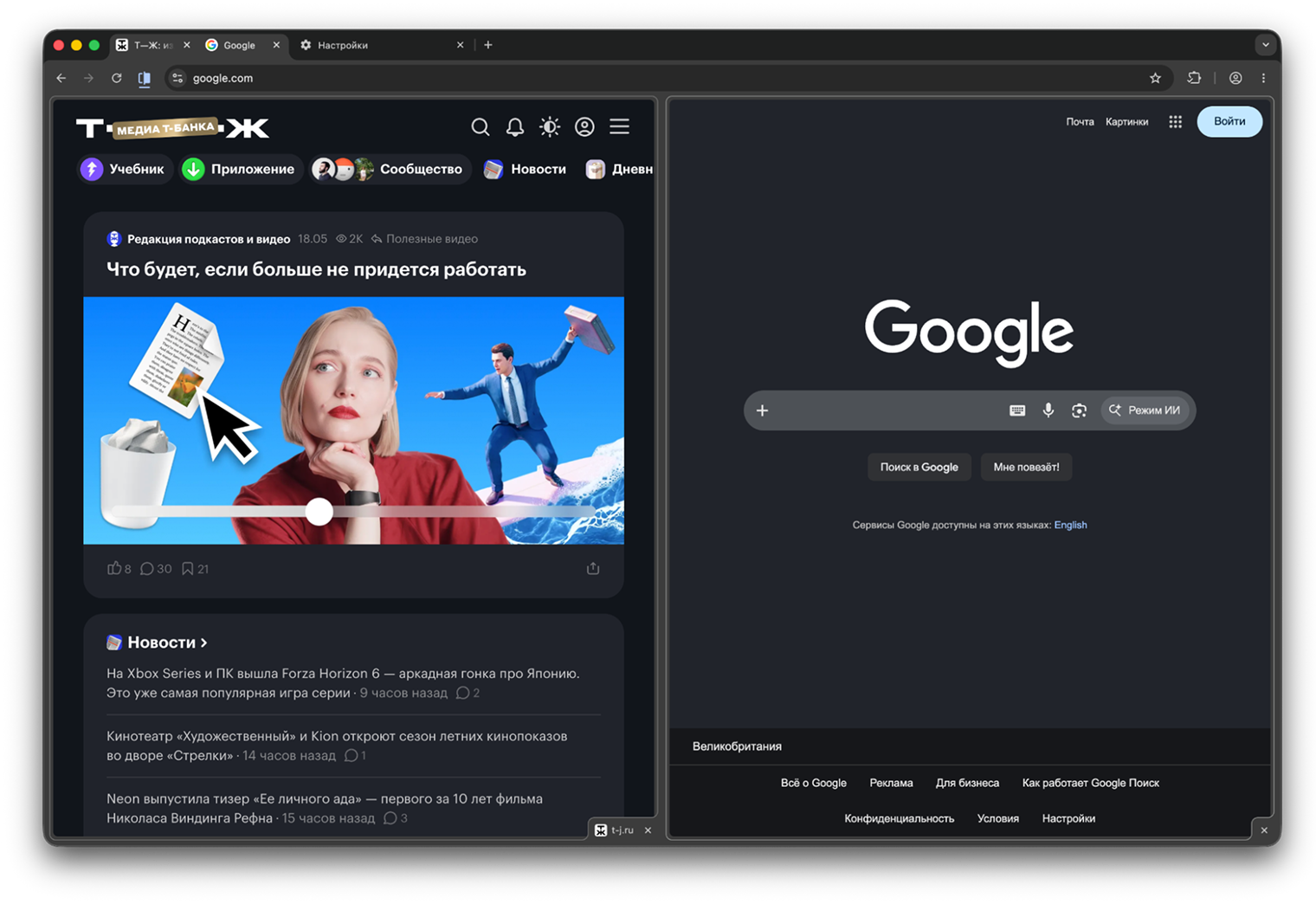Open the article's 30 comments
This screenshot has width=1316, height=904.
tap(156, 569)
